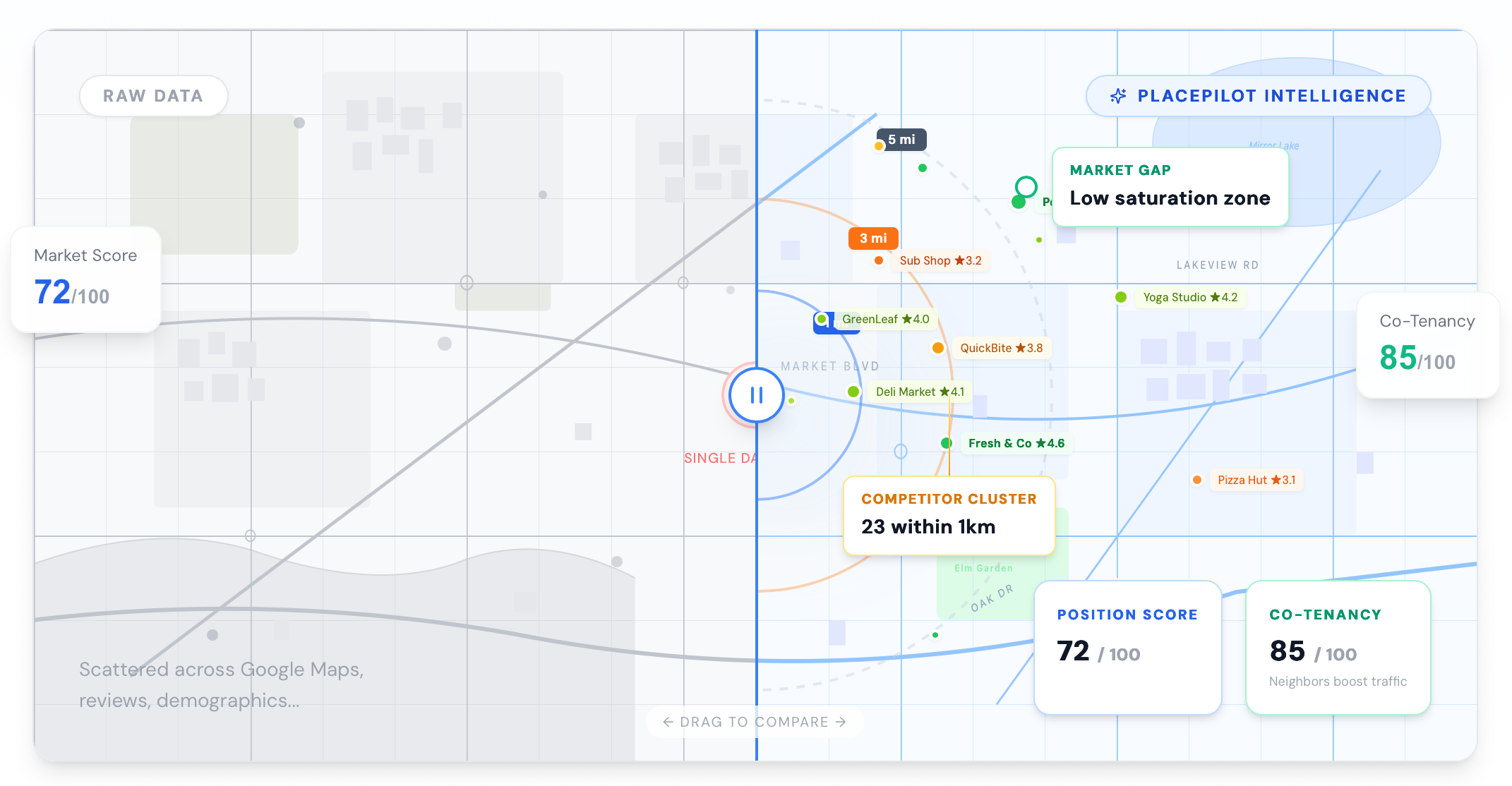Click the hollow green ring market gap marker

point(1026,186)
